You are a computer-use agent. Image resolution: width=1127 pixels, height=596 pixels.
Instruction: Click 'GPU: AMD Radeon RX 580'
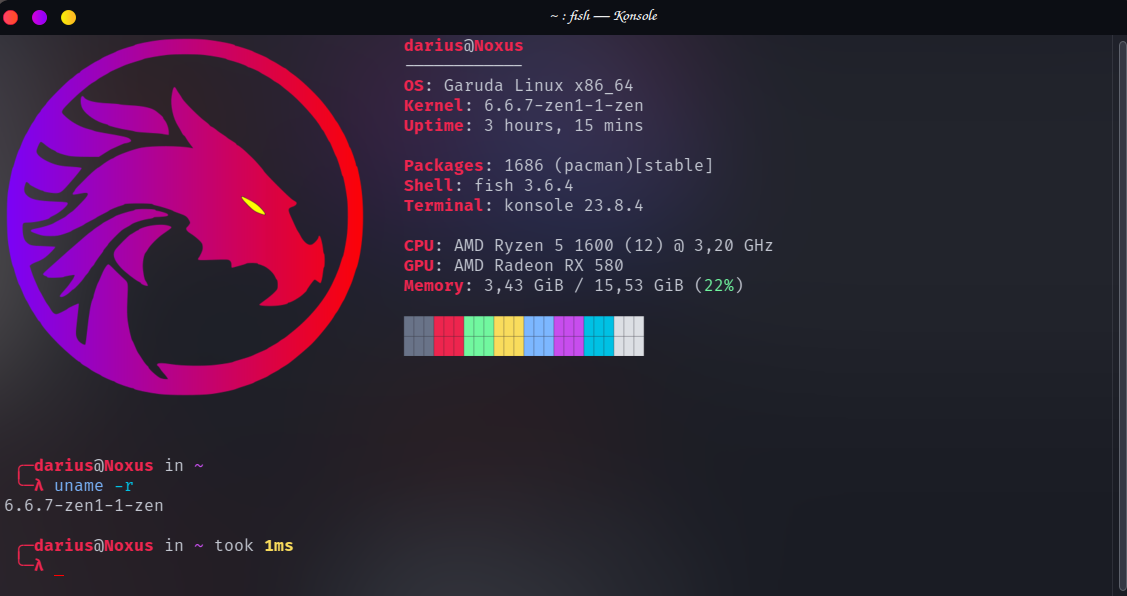[513, 265]
